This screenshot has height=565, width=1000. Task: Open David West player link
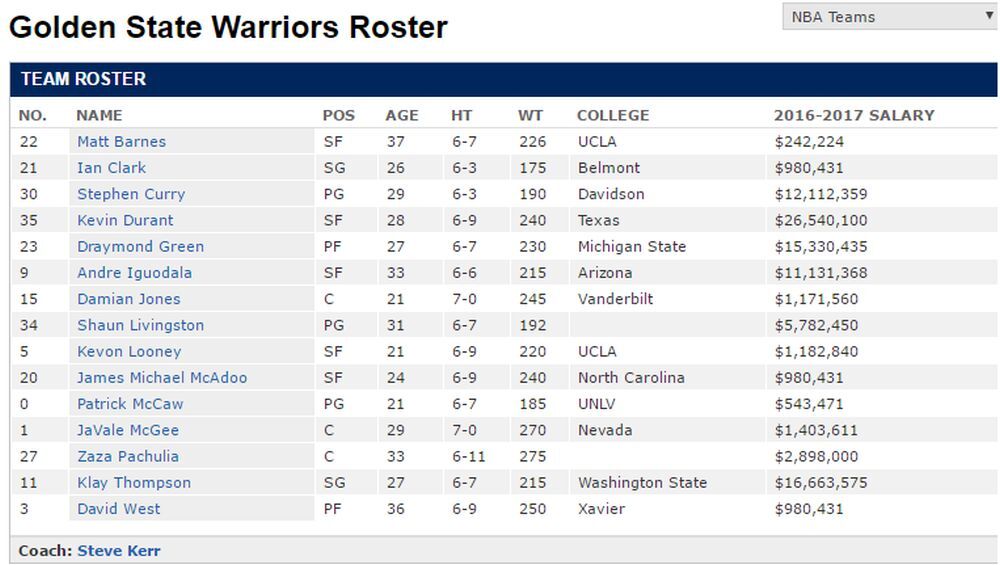[118, 509]
